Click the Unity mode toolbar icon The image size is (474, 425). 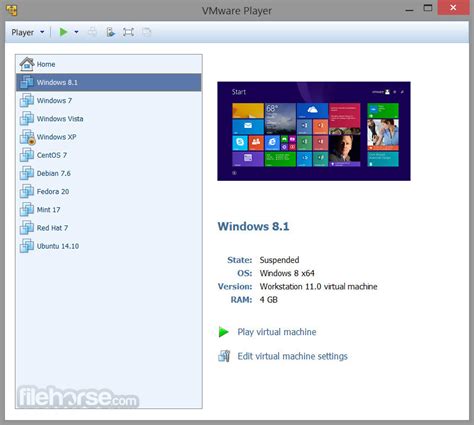(x=146, y=32)
